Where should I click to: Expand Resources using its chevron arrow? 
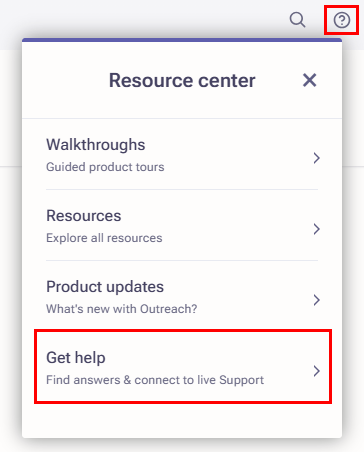pyautogui.click(x=316, y=229)
